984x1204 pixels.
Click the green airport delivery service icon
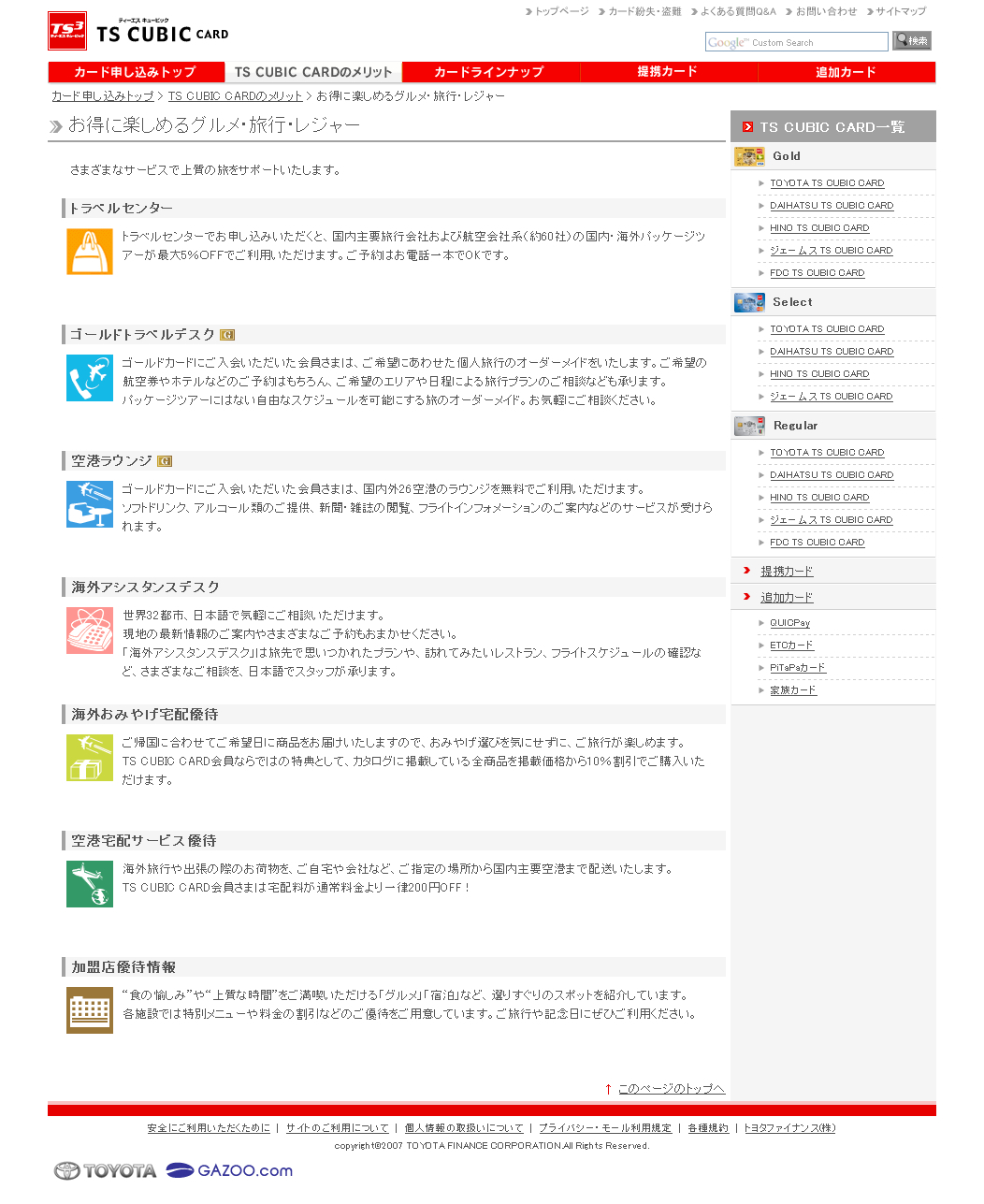coord(90,884)
